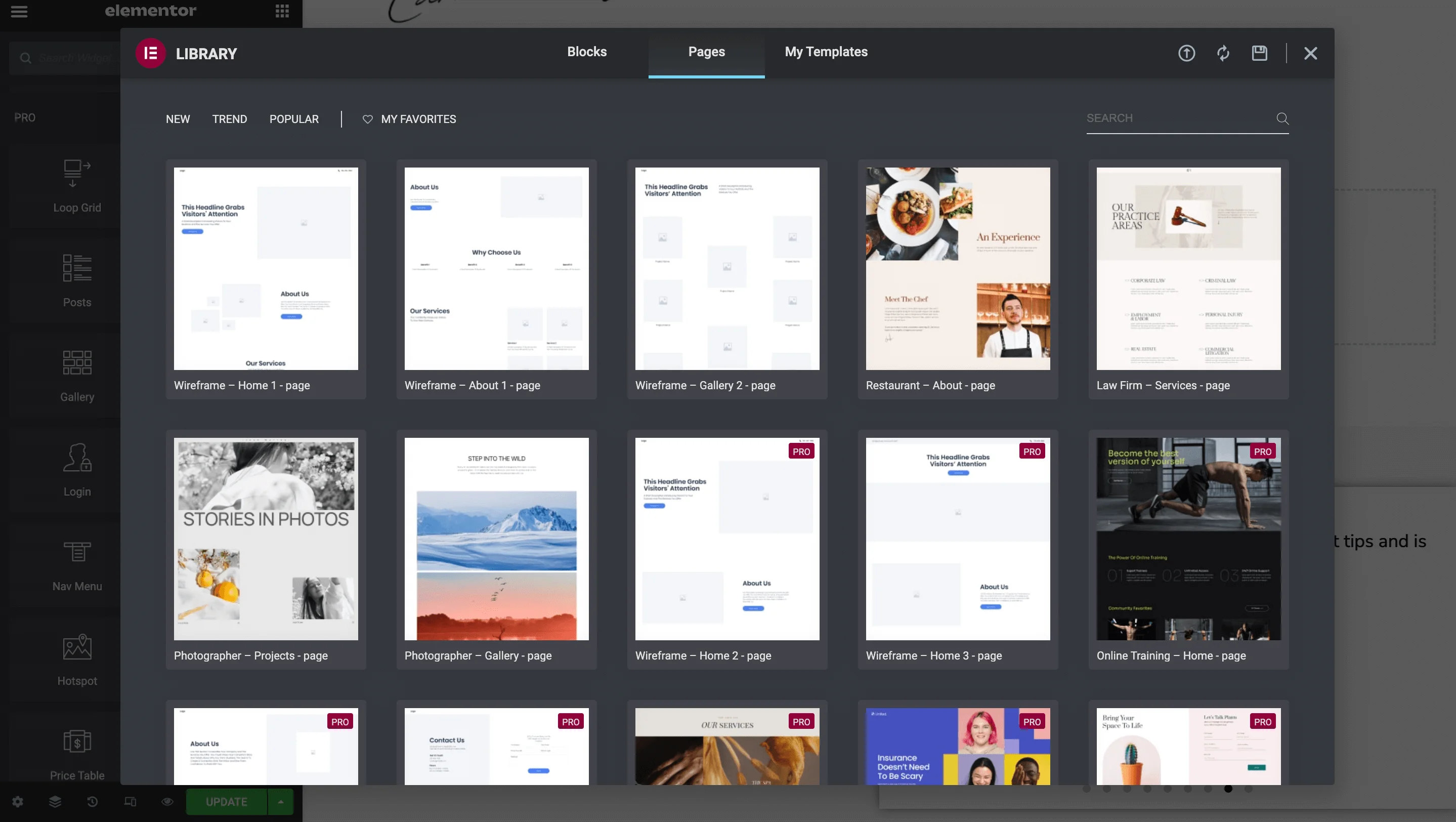1456x822 pixels.
Task: Click the PRO badge on Wireframe Home 2
Action: click(x=801, y=451)
